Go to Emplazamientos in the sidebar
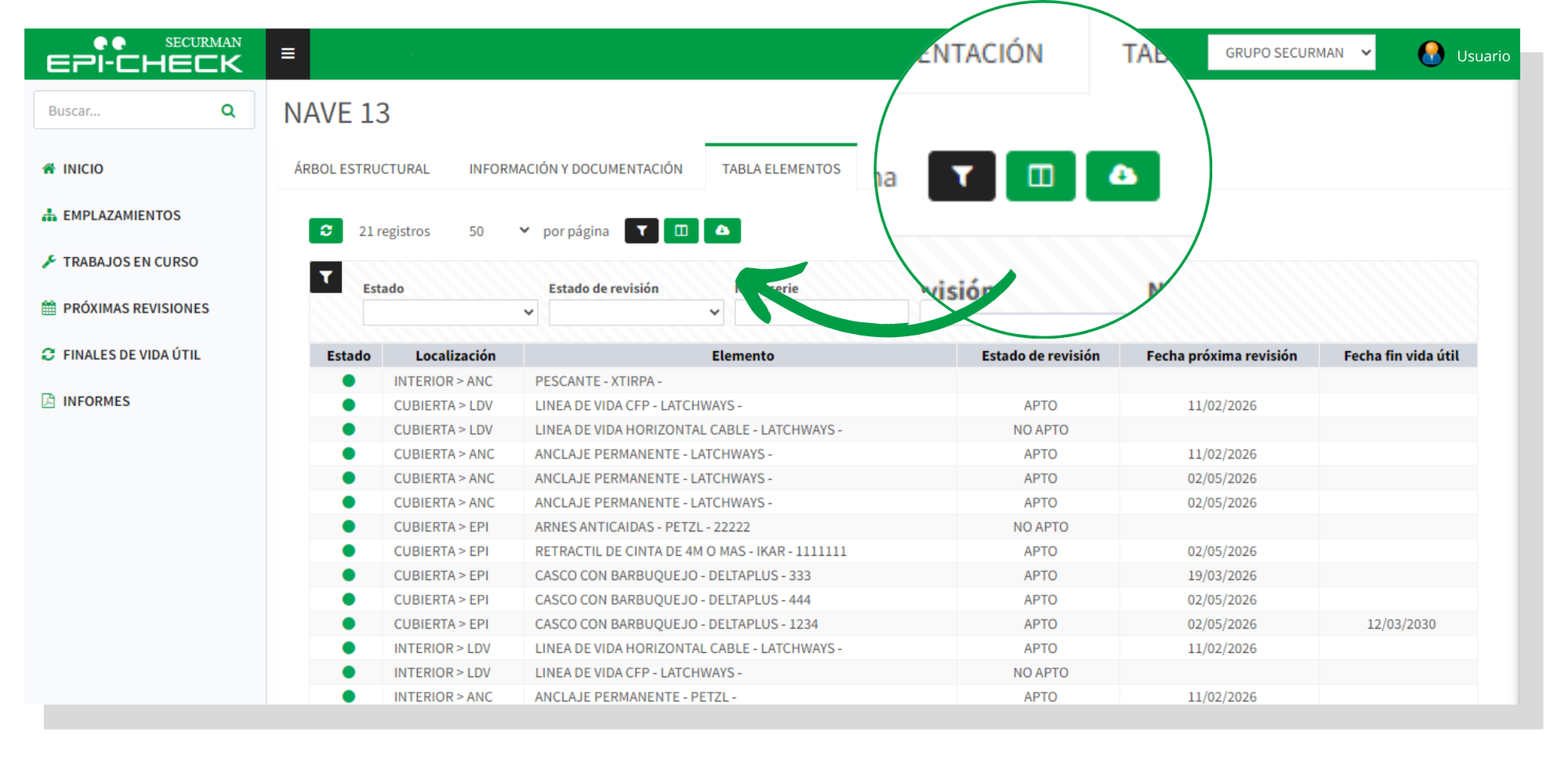The height and width of the screenshot is (758, 1568). 122,216
